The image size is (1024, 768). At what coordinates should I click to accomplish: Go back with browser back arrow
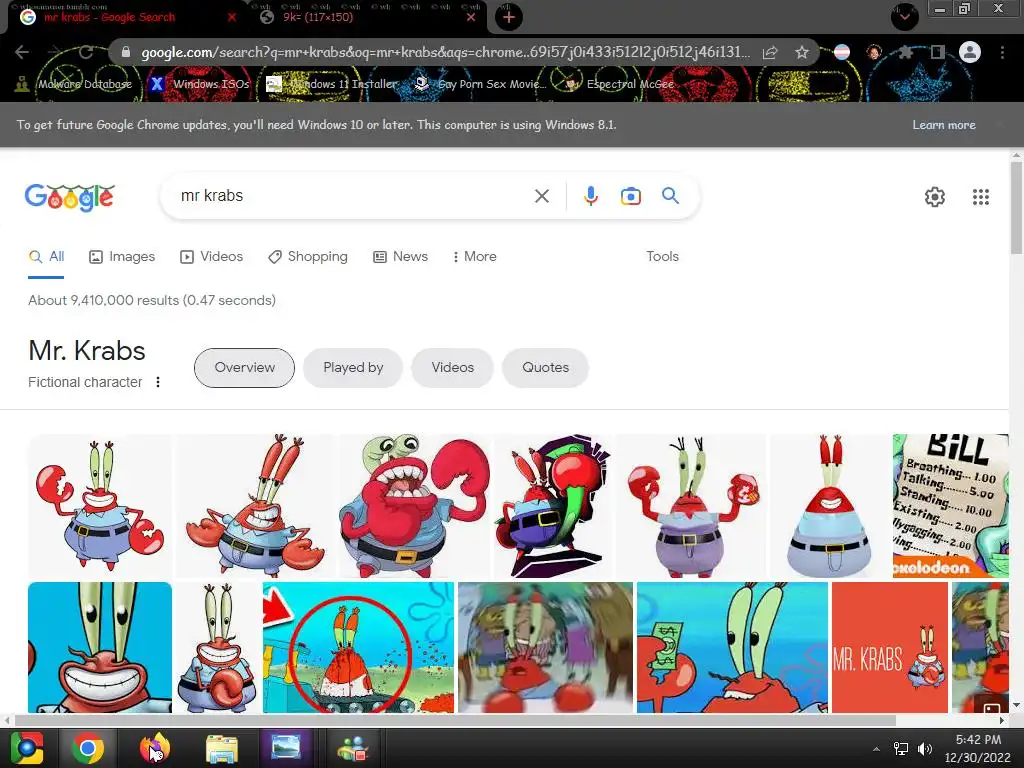[x=22, y=52]
